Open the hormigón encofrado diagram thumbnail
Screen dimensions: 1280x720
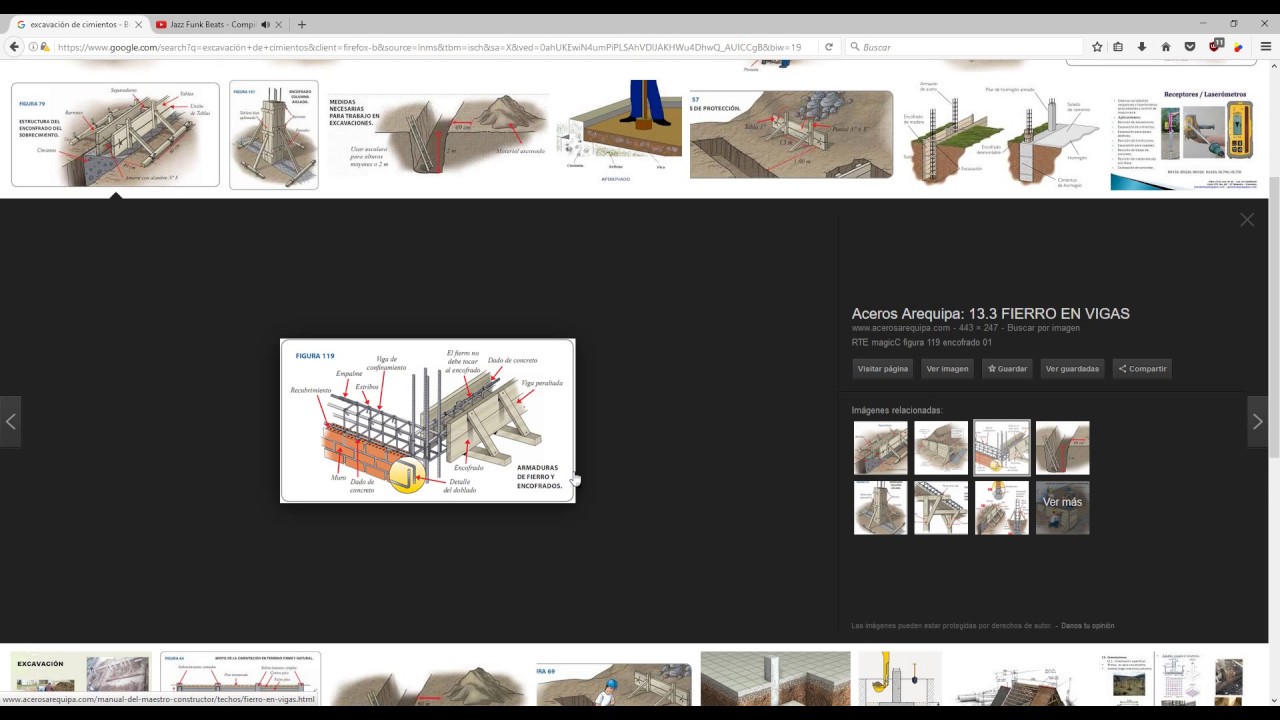pos(1002,135)
